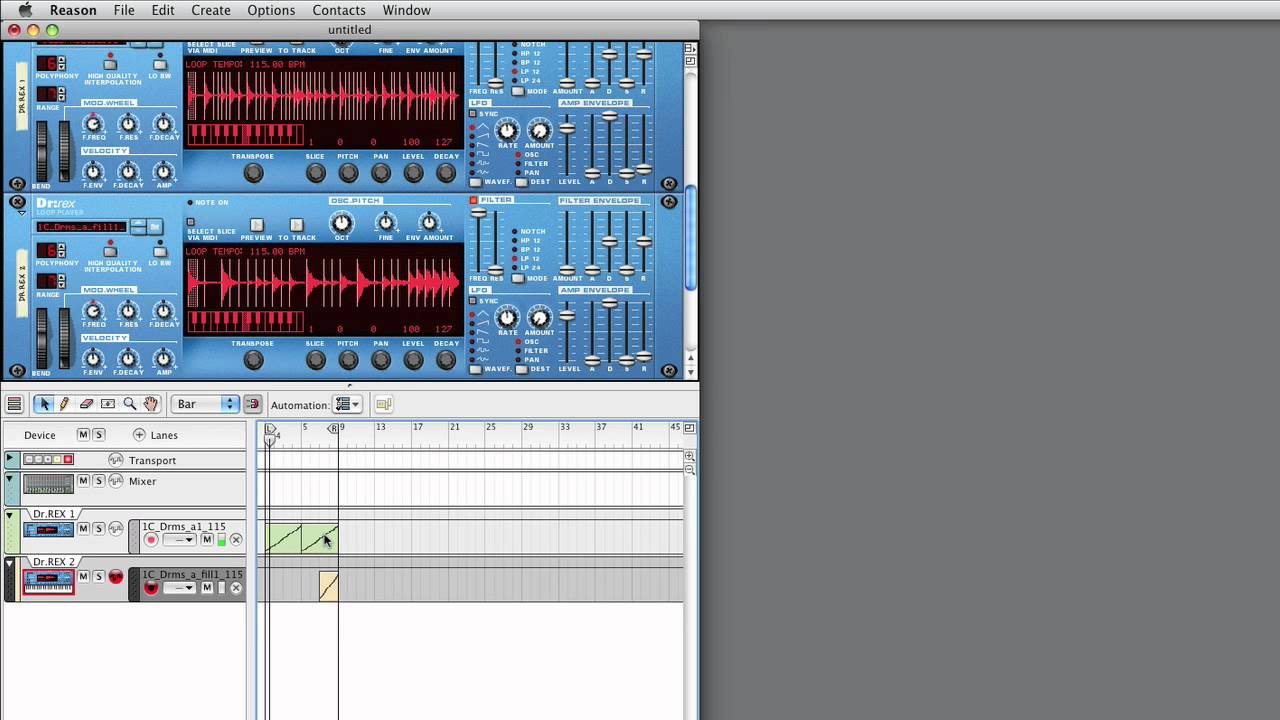Click the LFO Wavef. button on Dr.REX 2
This screenshot has height=720, width=1280.
(x=476, y=369)
